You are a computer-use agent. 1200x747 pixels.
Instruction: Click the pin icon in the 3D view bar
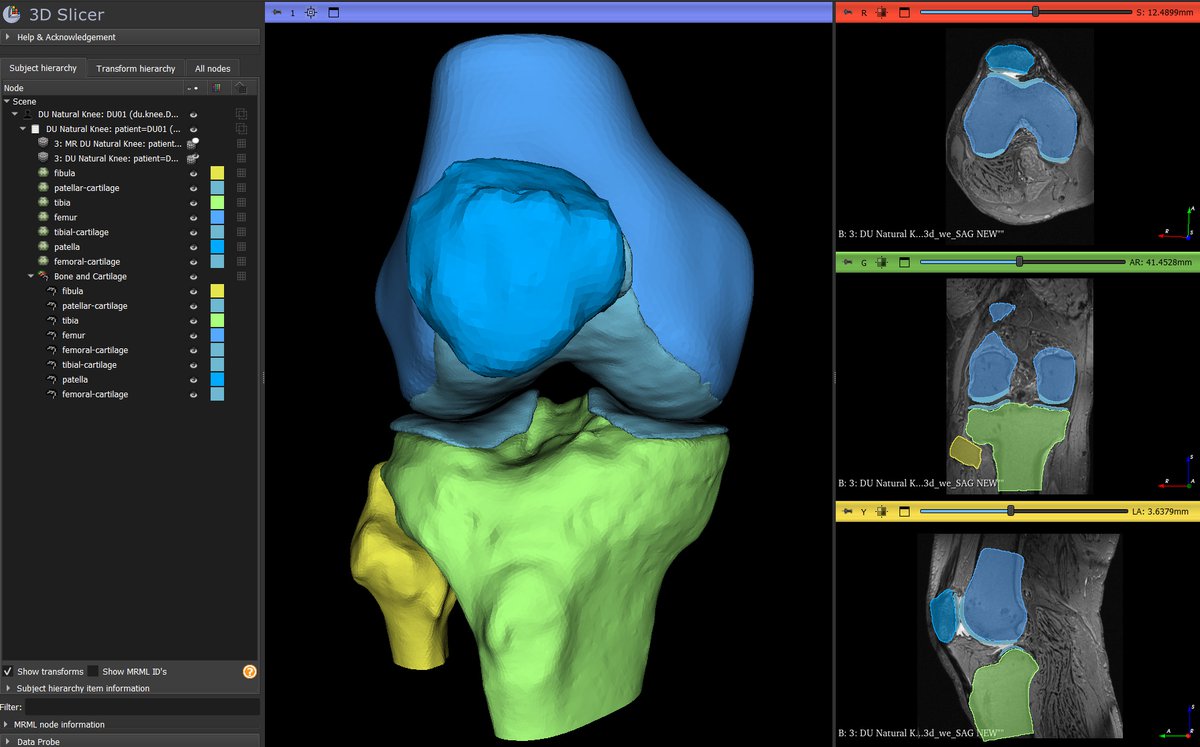coord(277,12)
